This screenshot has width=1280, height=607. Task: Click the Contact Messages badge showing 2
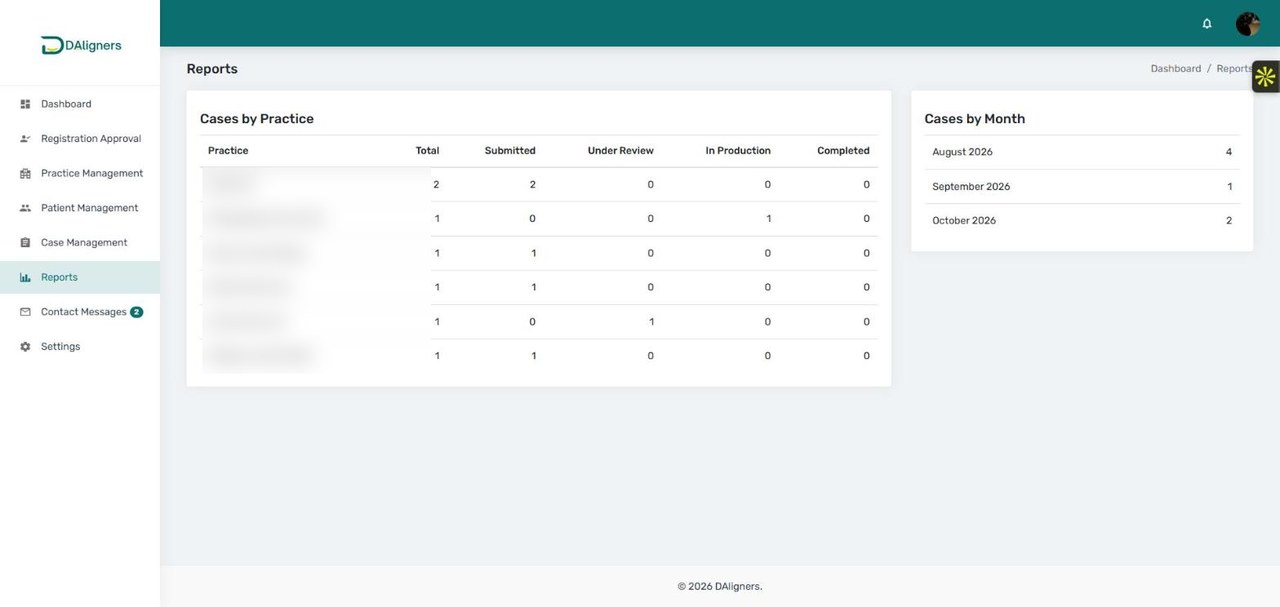137,312
